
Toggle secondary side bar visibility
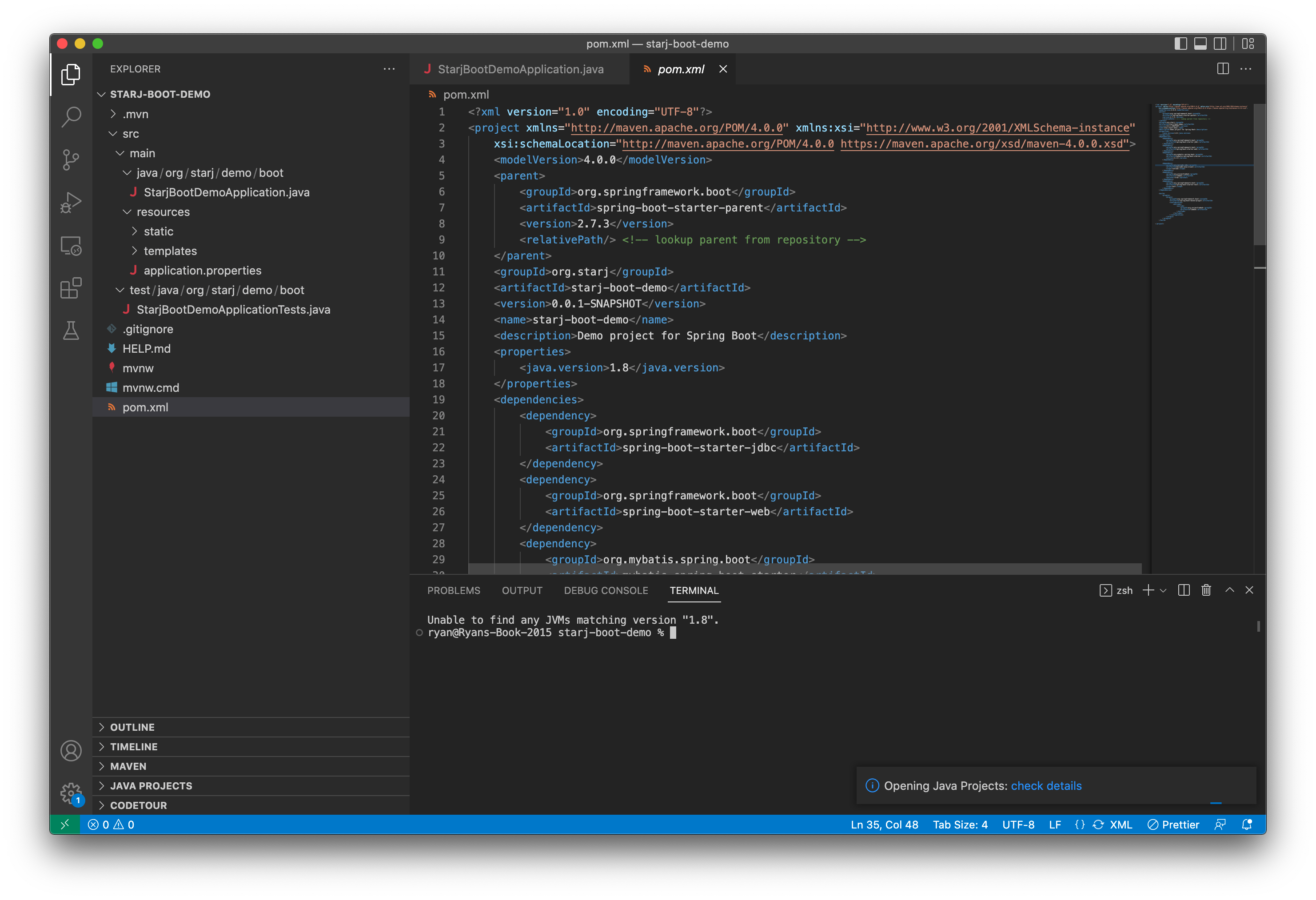1220,44
